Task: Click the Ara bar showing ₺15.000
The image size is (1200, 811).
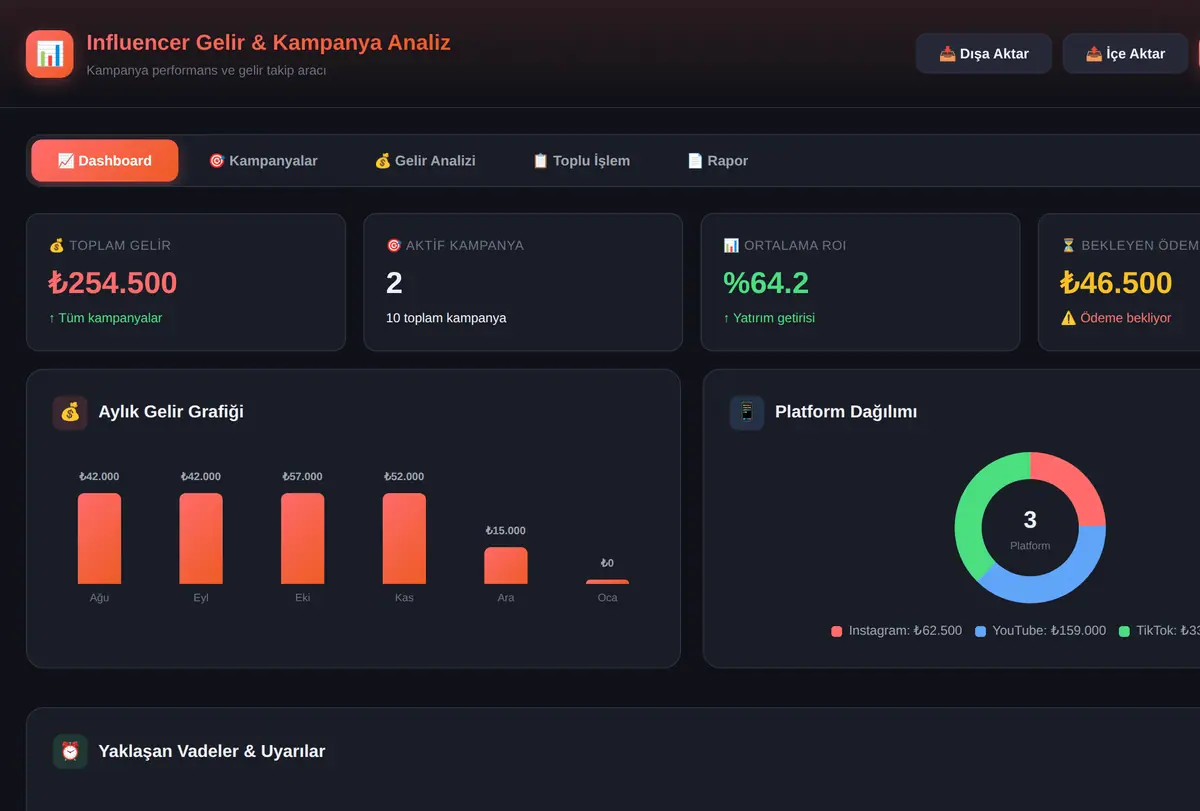Action: (x=506, y=565)
